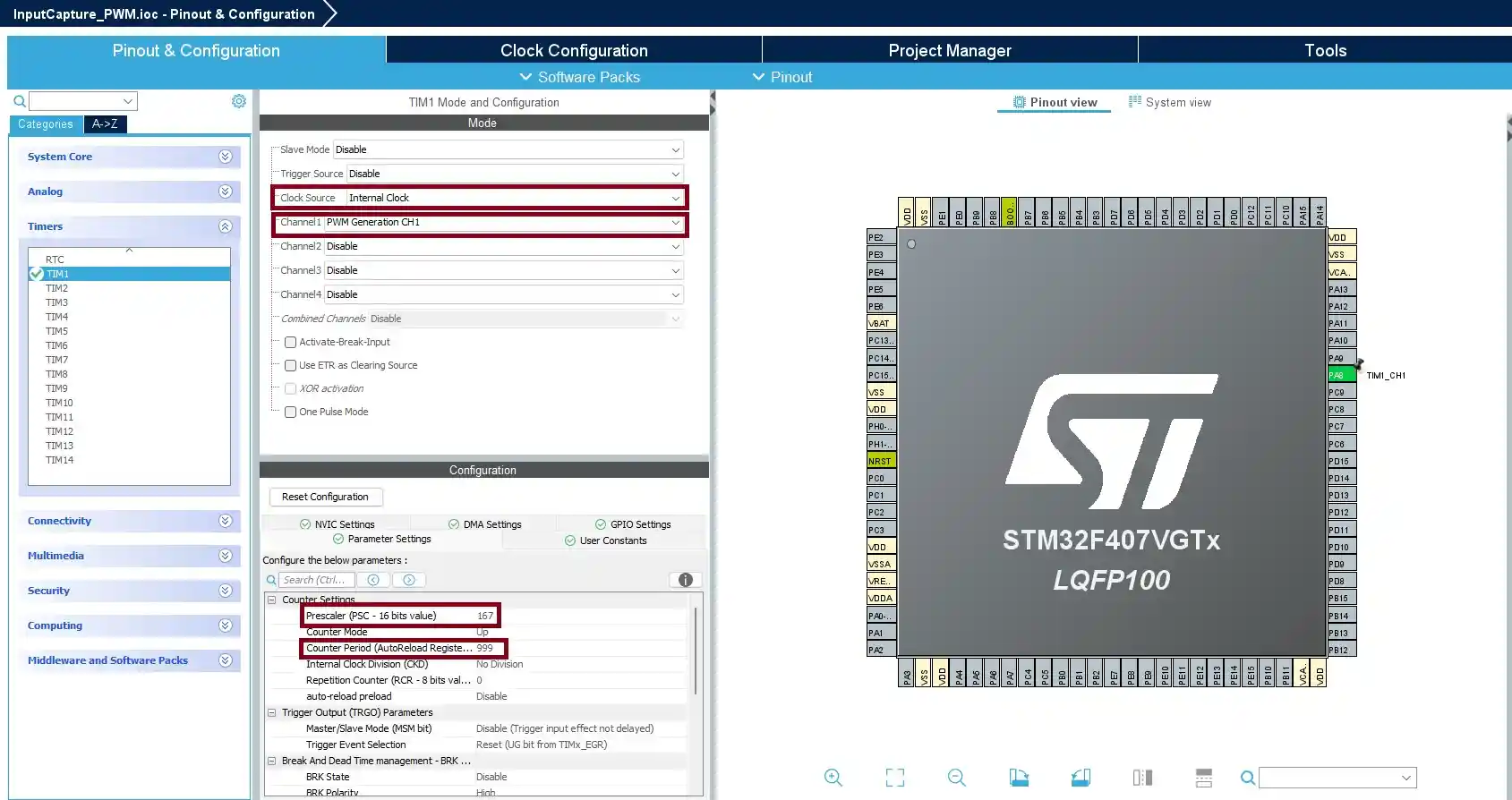The width and height of the screenshot is (1512, 800).
Task: Click the parameter list vertical scrollbar
Action: click(x=696, y=652)
